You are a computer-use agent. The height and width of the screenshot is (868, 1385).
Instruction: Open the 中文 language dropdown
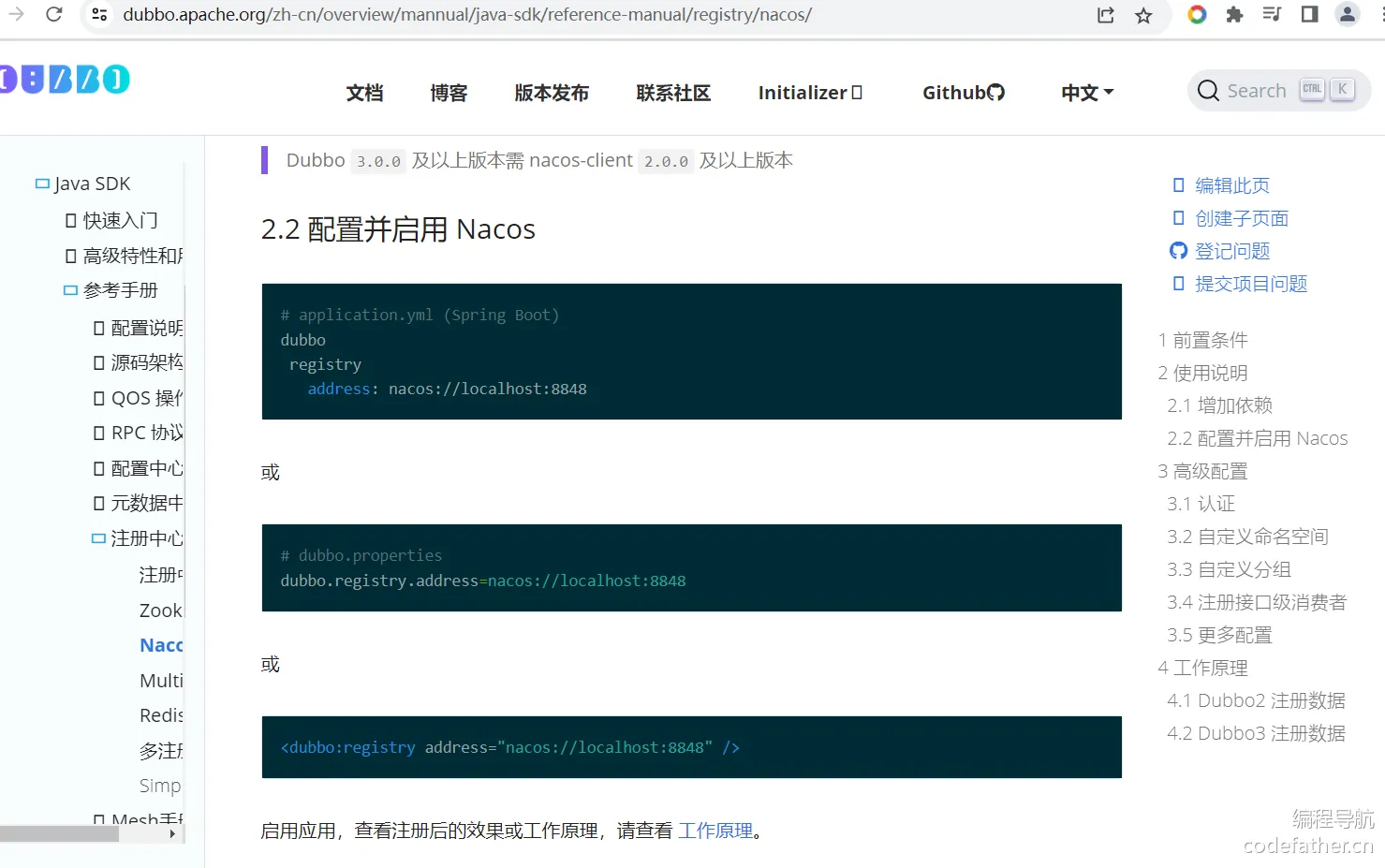1087,93
